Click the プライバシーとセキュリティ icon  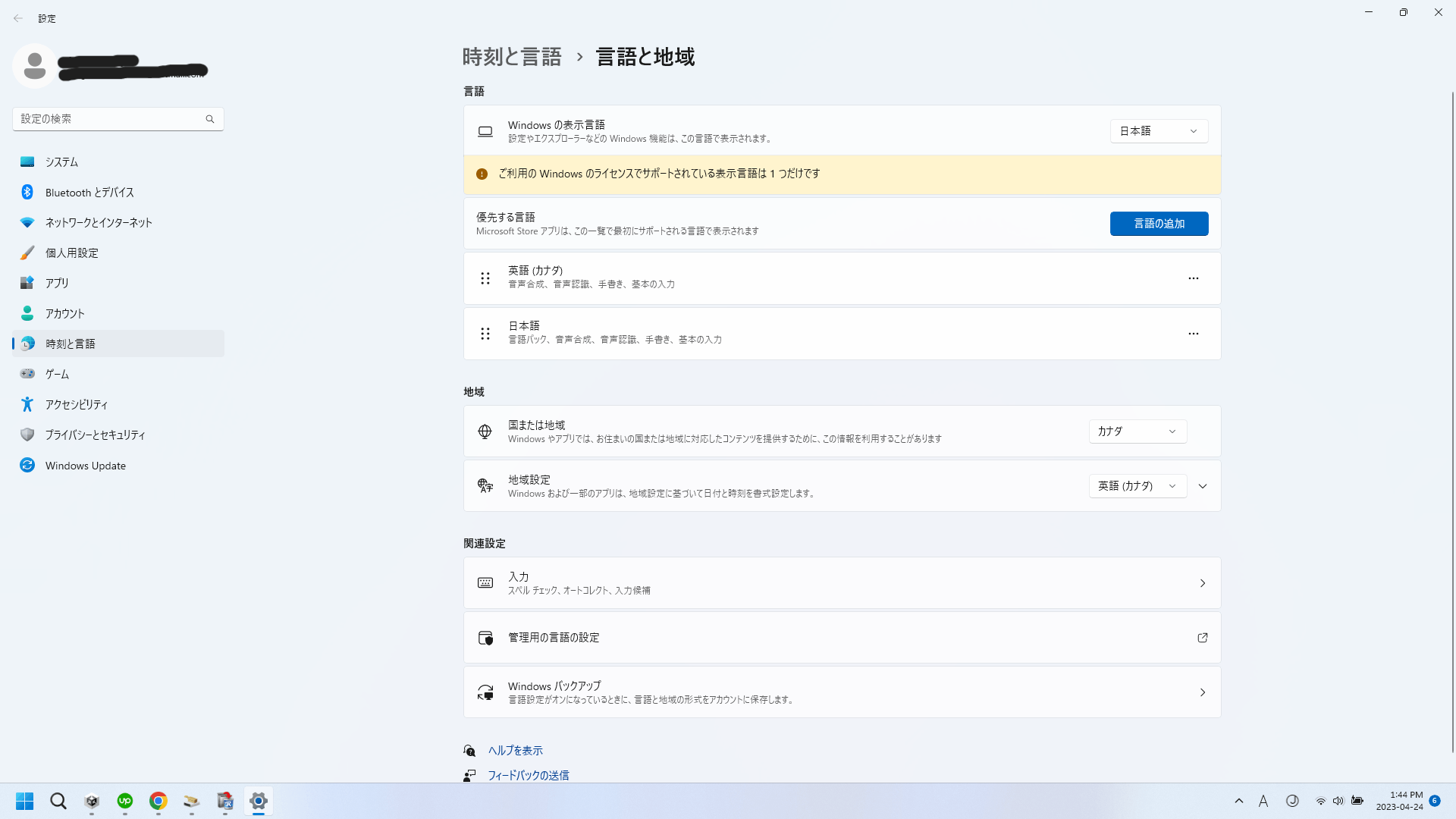pos(27,434)
